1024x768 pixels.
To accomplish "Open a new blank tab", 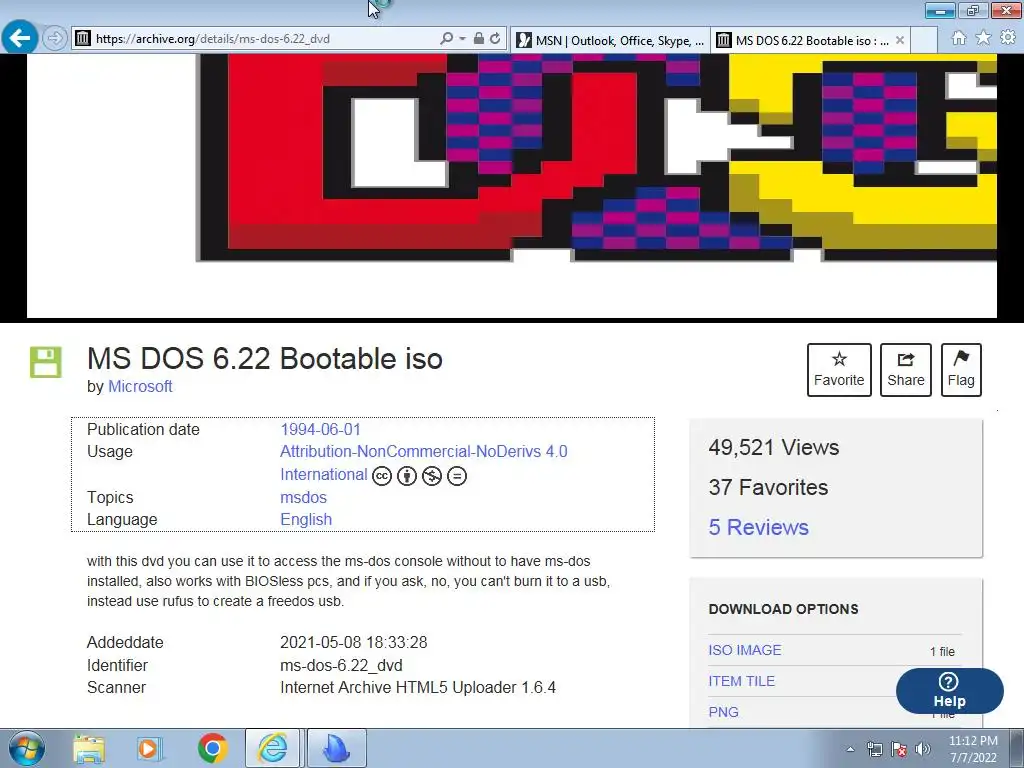I will tap(924, 40).
